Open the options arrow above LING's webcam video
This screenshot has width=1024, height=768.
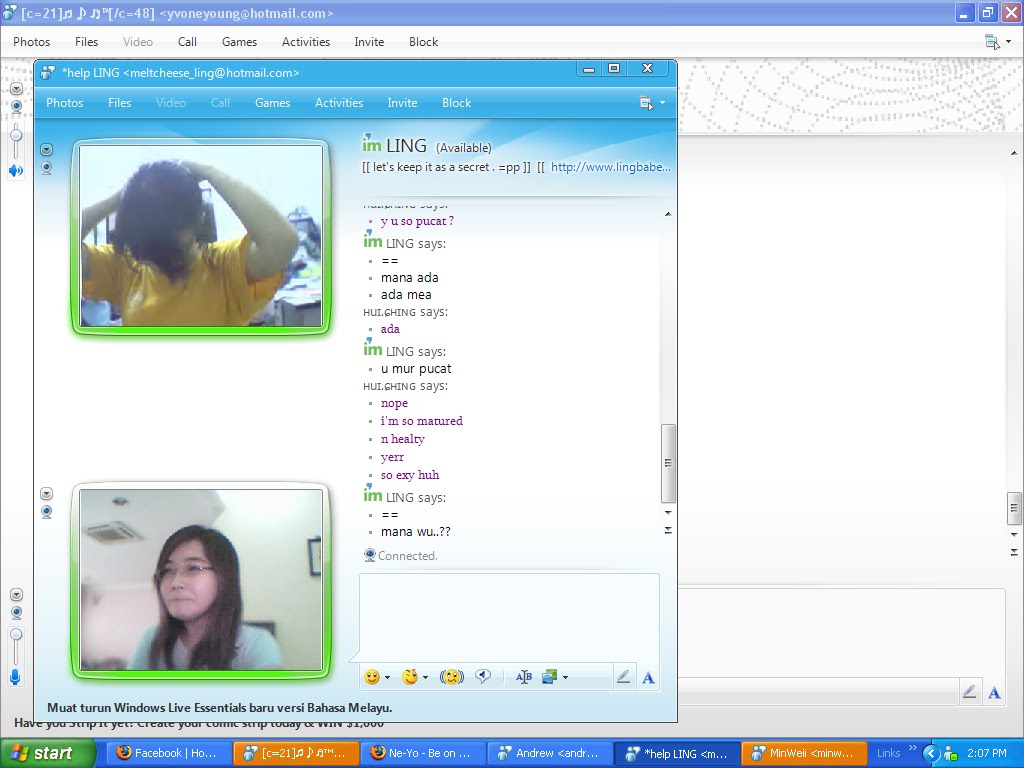tap(46, 150)
